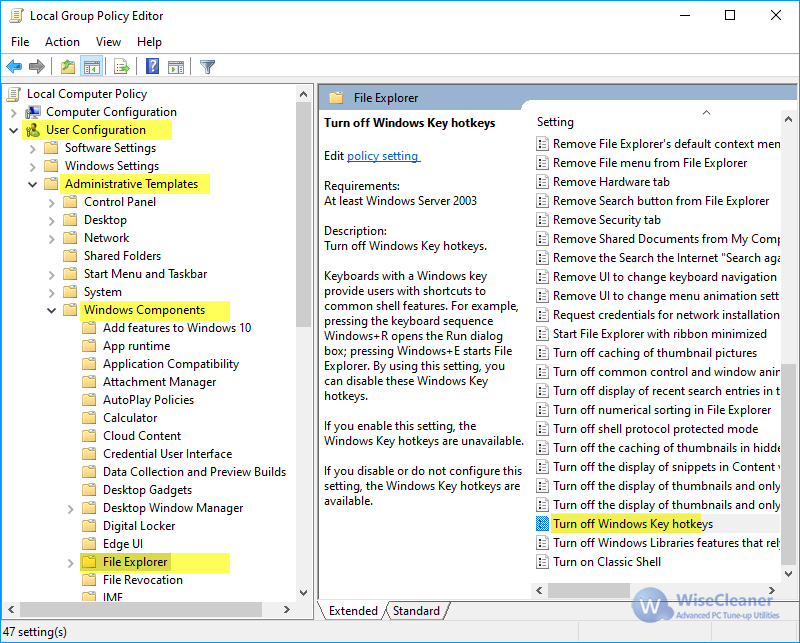Viewport: 800px width, 643px height.
Task: Expand the Computer Configuration node
Action: (x=14, y=112)
